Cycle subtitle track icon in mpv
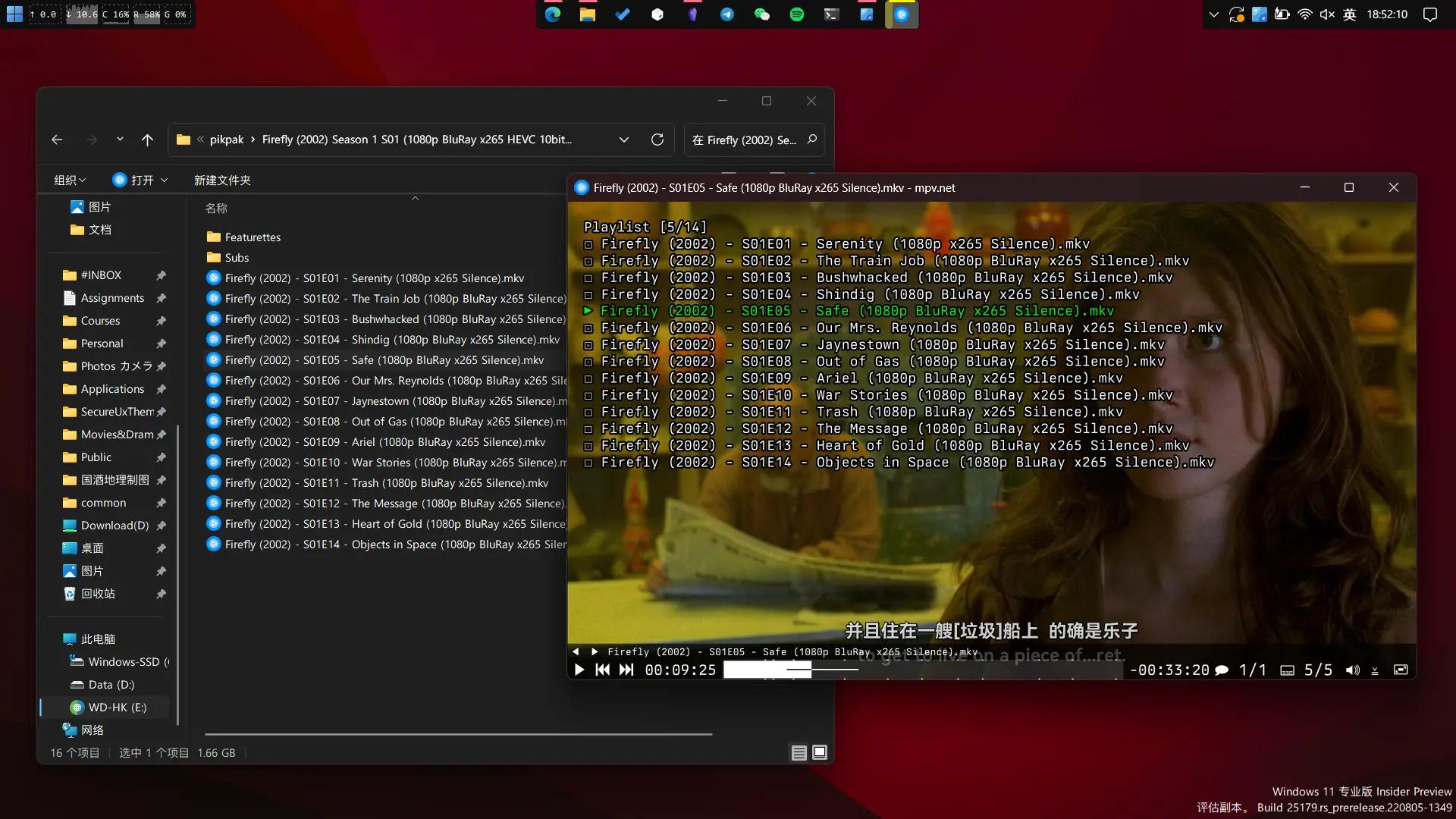The height and width of the screenshot is (819, 1456). pyautogui.click(x=1287, y=670)
